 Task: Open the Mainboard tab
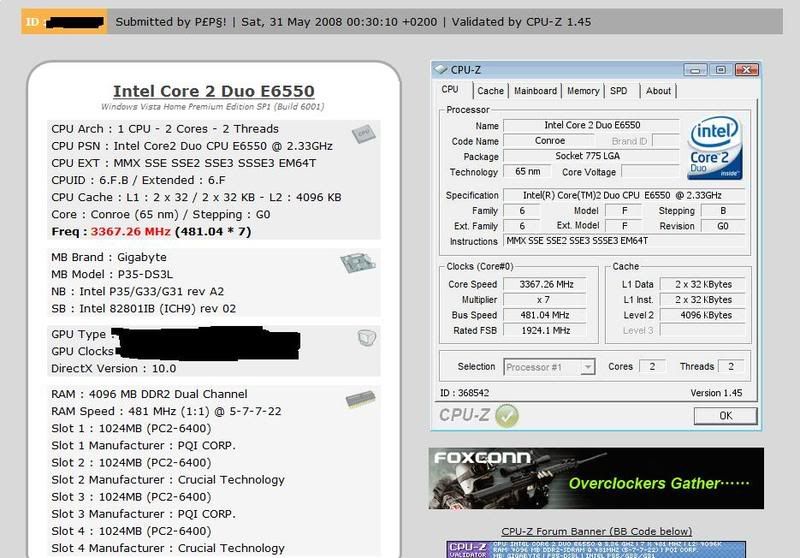coord(535,91)
